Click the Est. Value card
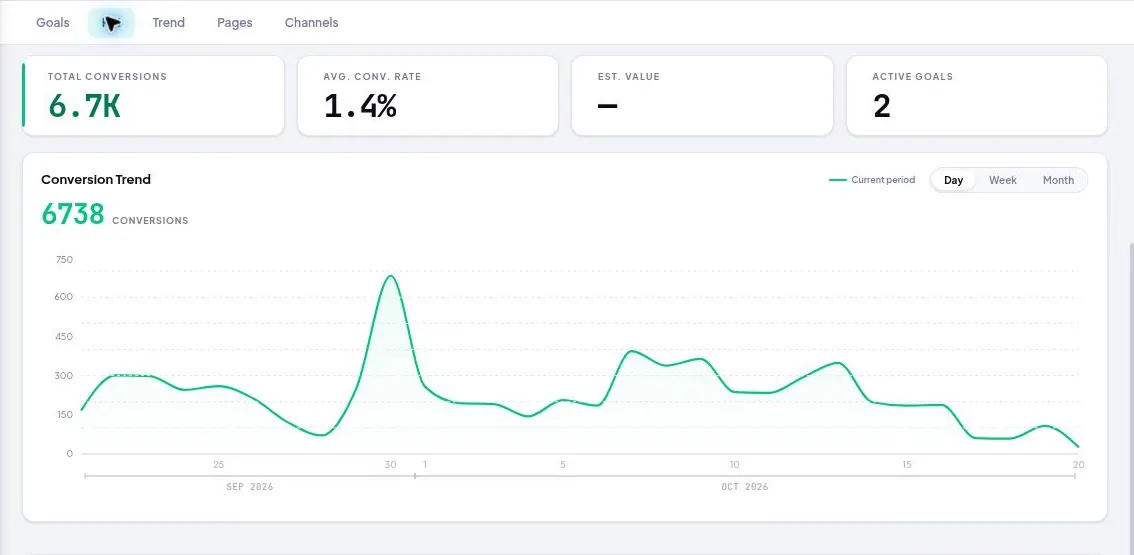The image size is (1134, 555). coord(702,96)
